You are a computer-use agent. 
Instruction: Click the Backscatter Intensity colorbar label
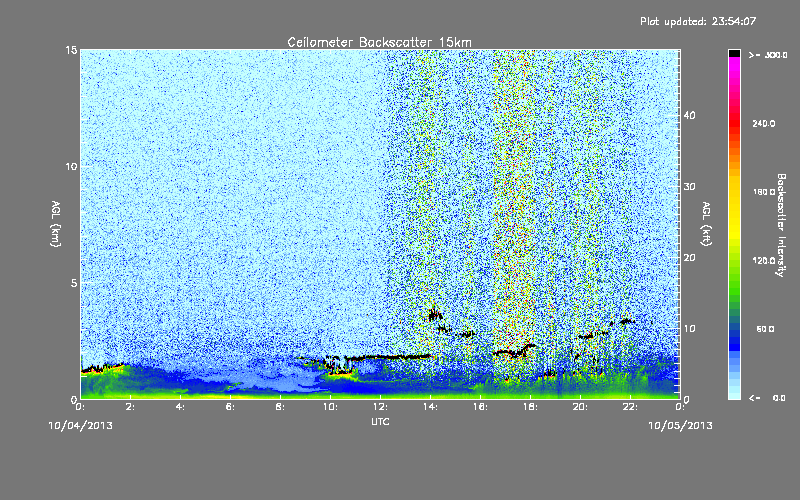[781, 225]
